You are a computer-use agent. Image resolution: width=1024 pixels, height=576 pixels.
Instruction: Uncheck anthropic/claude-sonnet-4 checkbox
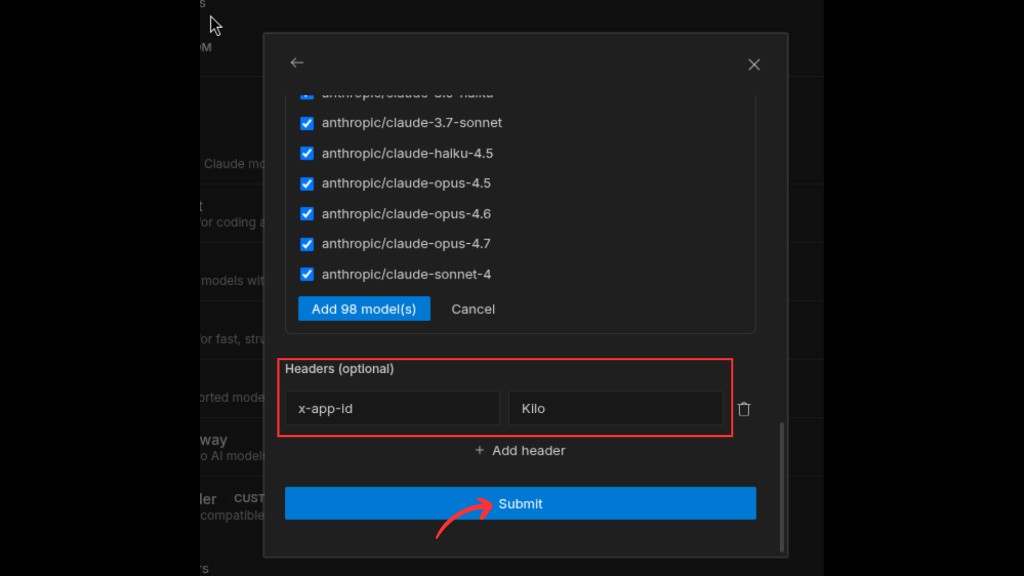pyautogui.click(x=306, y=274)
